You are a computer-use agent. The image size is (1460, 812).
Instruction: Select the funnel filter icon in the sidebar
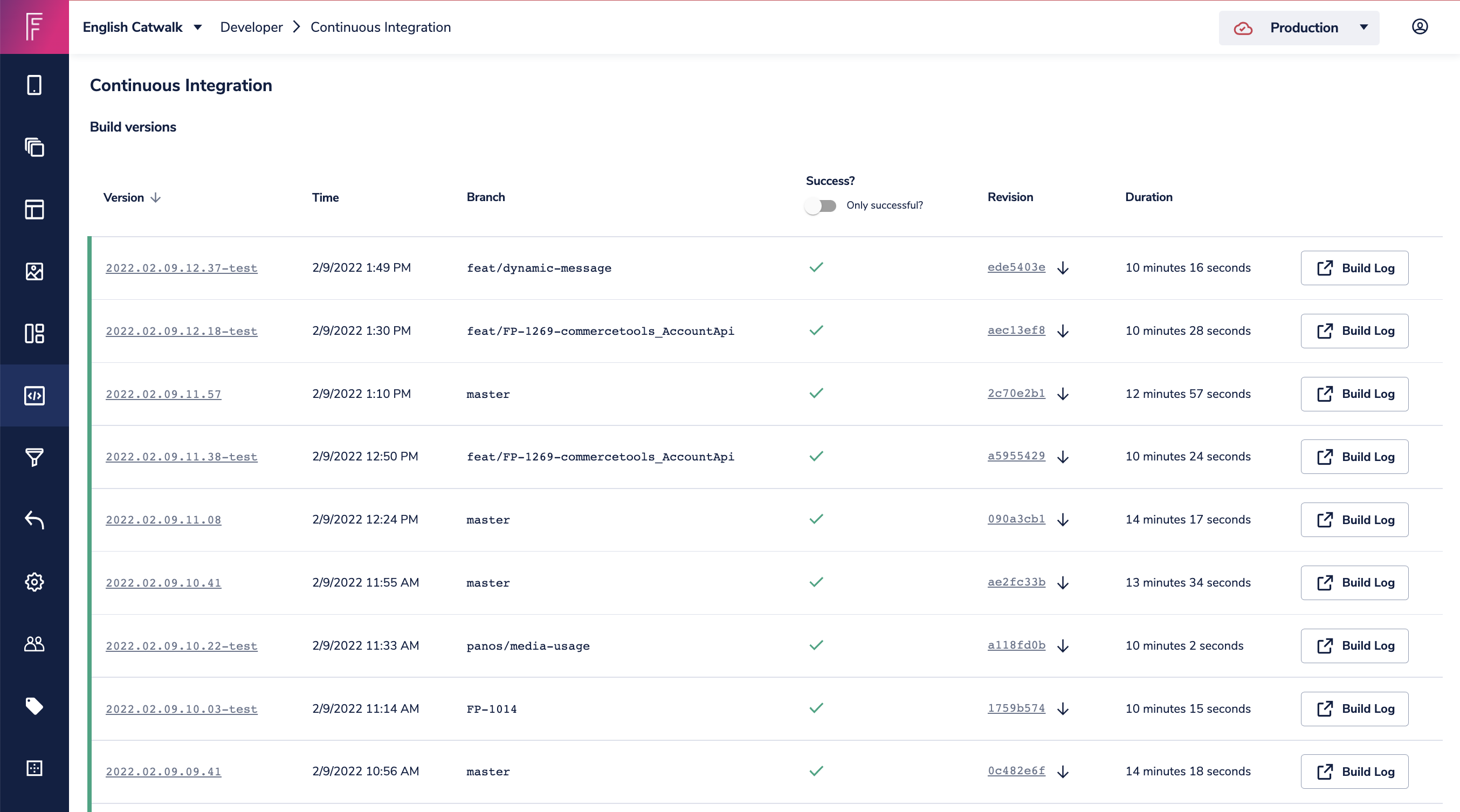pos(34,457)
